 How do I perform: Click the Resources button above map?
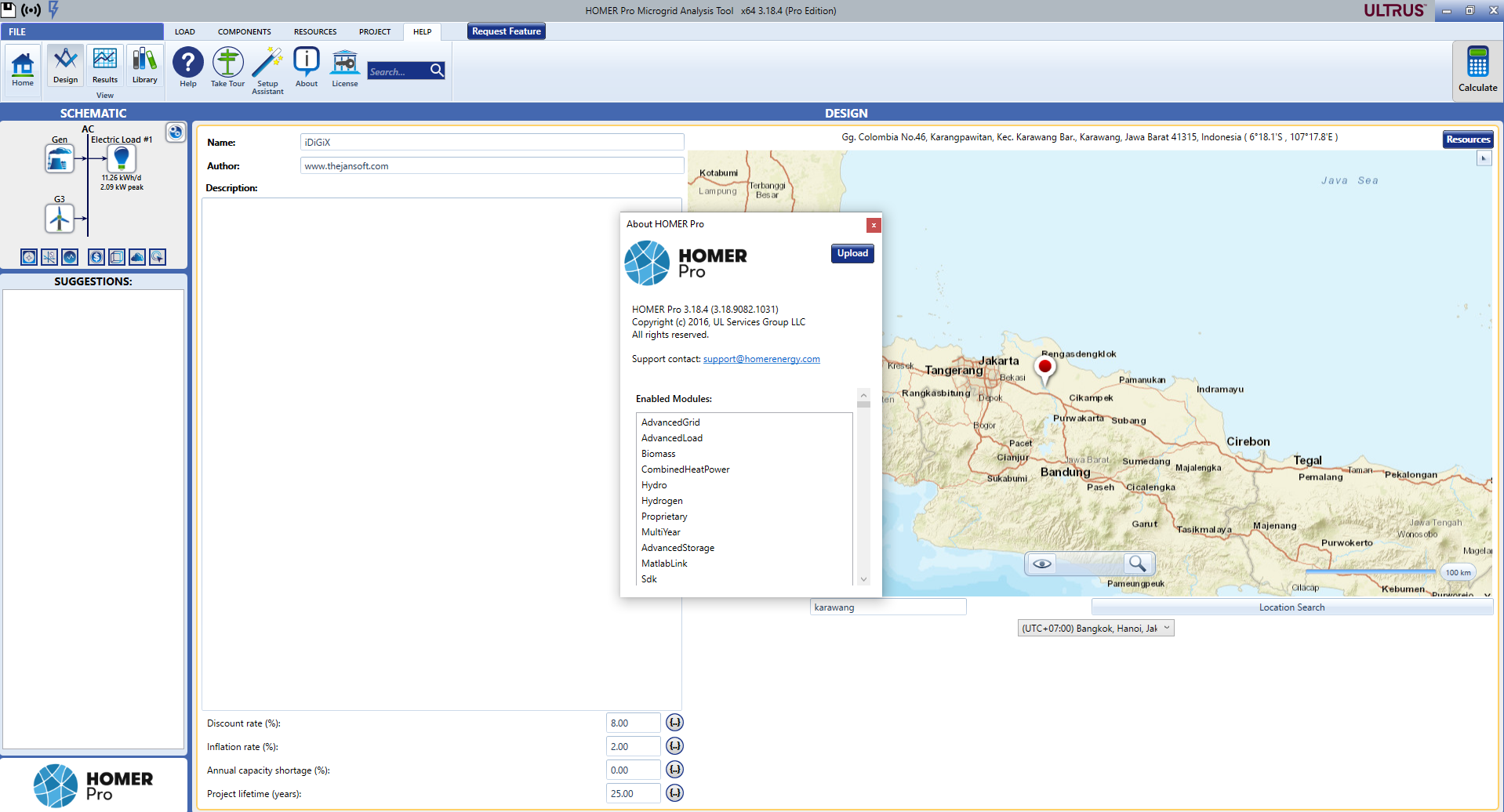coord(1468,140)
